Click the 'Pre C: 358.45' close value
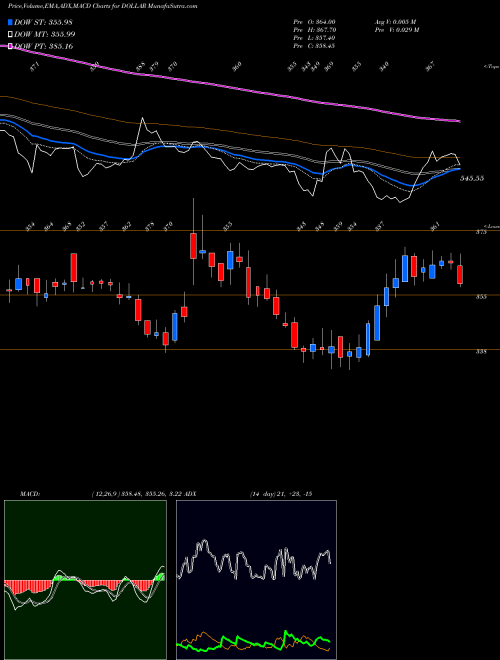 314,46
